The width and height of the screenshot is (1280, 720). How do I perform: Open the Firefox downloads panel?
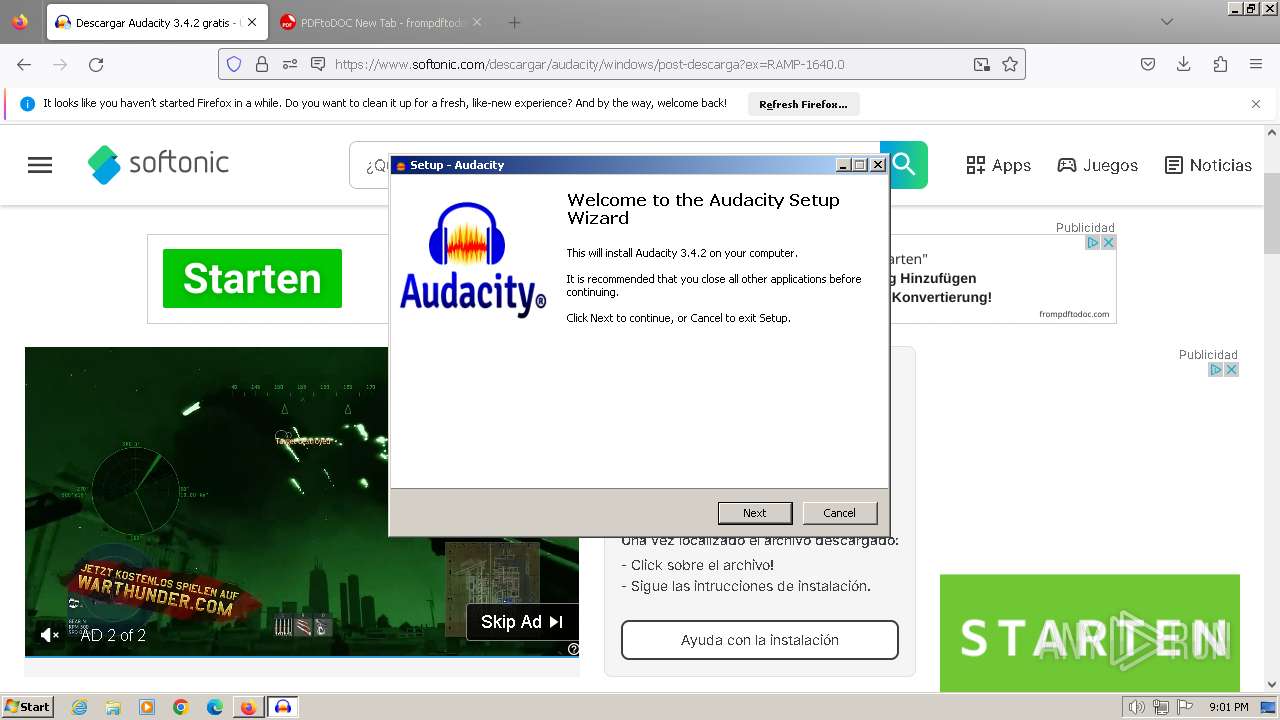tap(1184, 64)
